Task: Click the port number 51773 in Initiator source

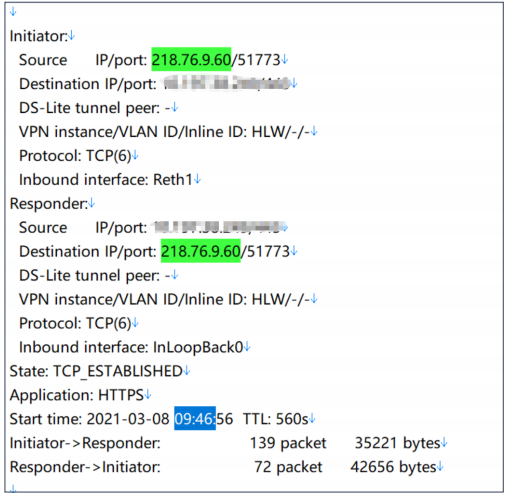Action: [x=259, y=60]
